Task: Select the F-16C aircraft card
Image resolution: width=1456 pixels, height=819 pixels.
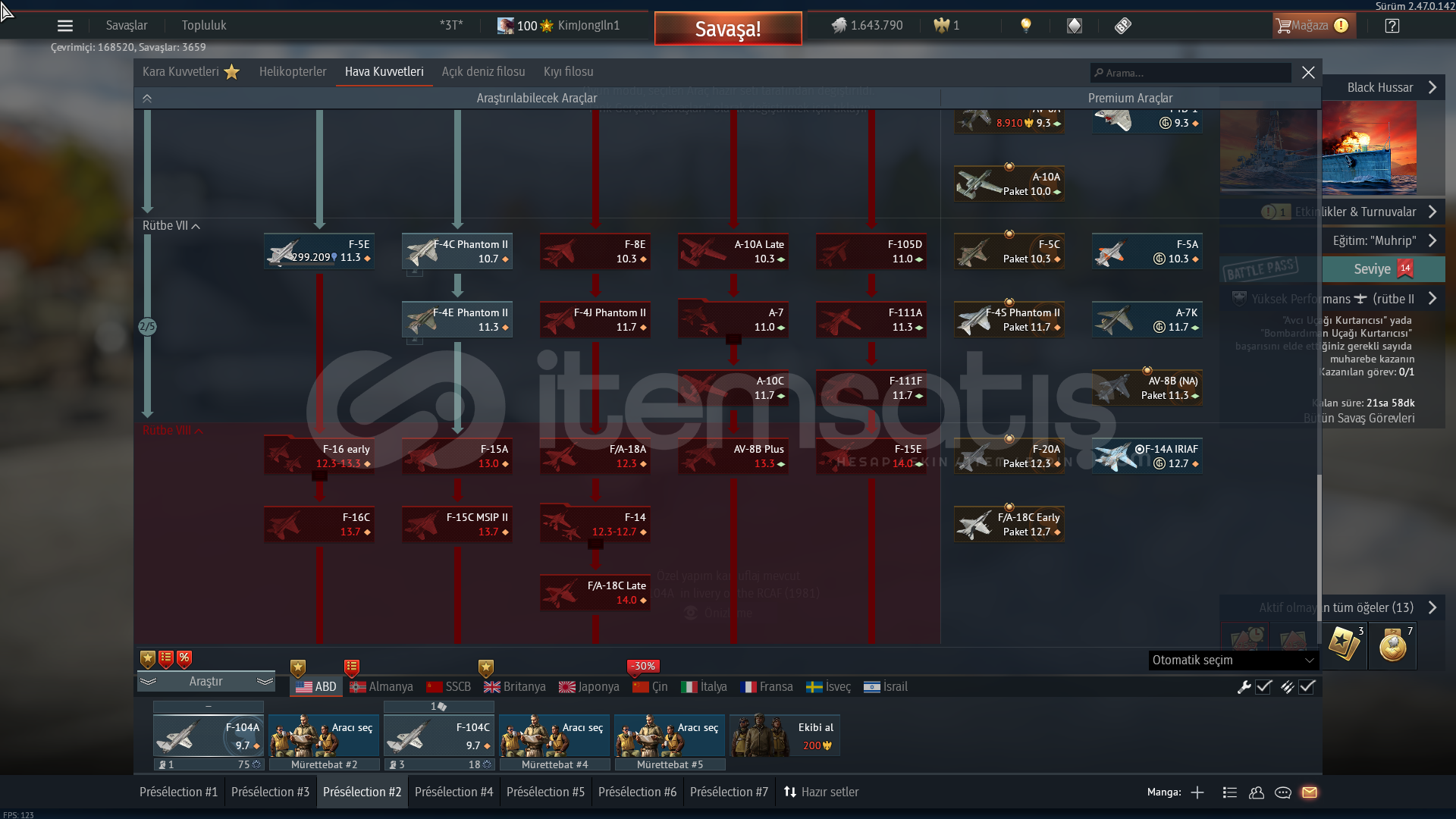Action: pyautogui.click(x=319, y=524)
